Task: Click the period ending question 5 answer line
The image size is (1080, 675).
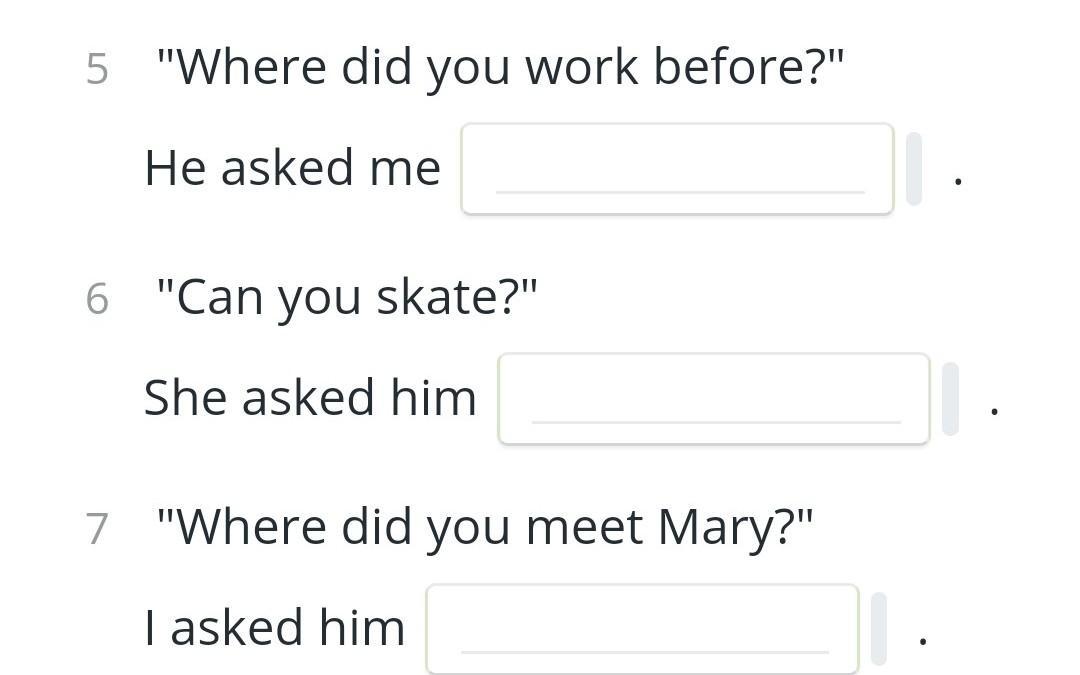Action: (x=958, y=182)
